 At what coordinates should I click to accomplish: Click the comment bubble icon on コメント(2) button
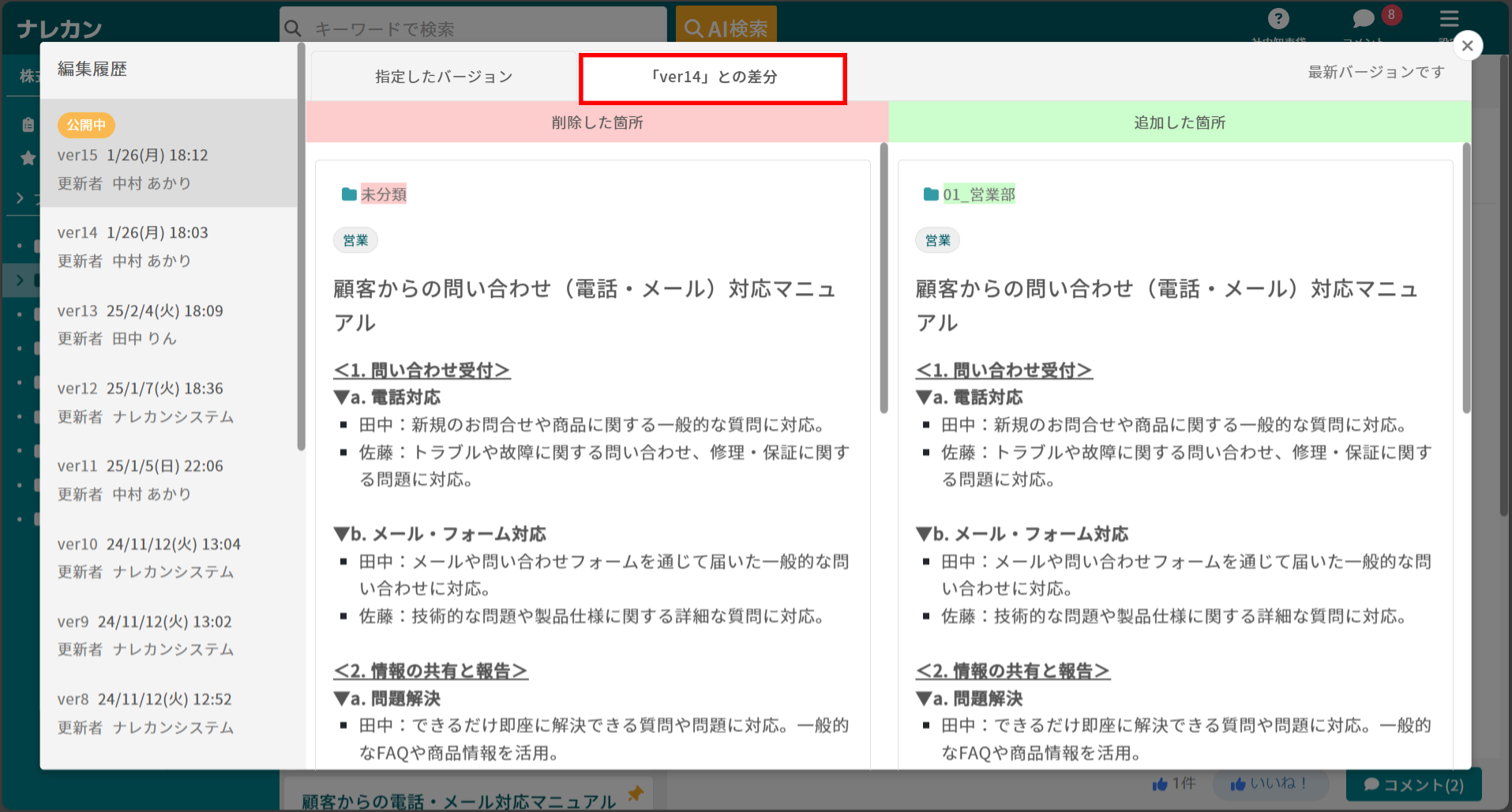click(1372, 784)
